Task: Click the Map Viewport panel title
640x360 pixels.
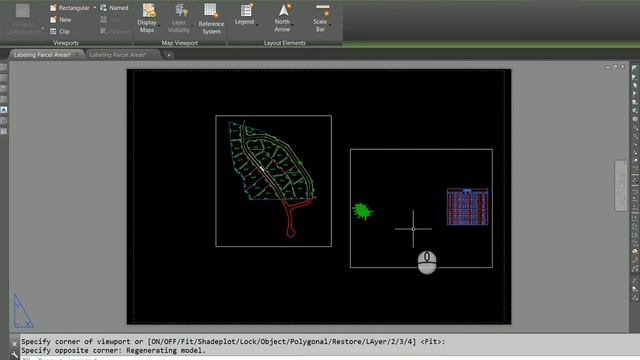Action: coord(180,43)
